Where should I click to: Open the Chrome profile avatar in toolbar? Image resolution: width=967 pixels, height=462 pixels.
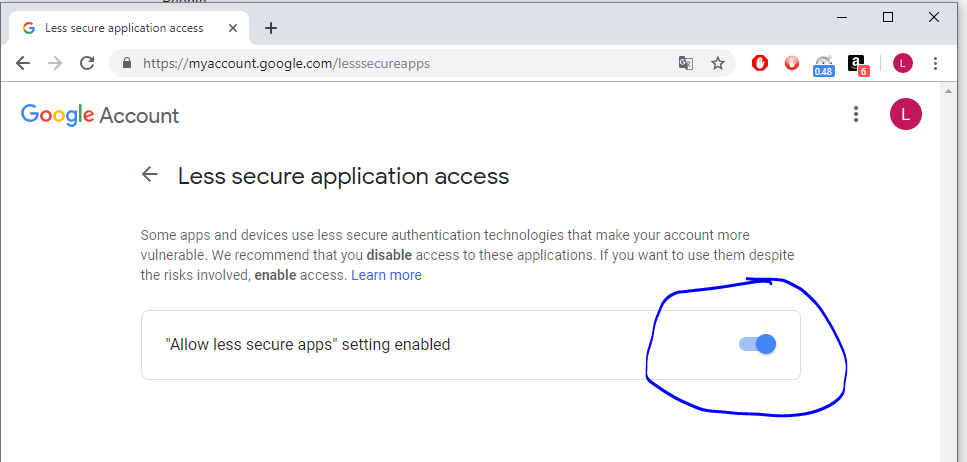[x=903, y=63]
